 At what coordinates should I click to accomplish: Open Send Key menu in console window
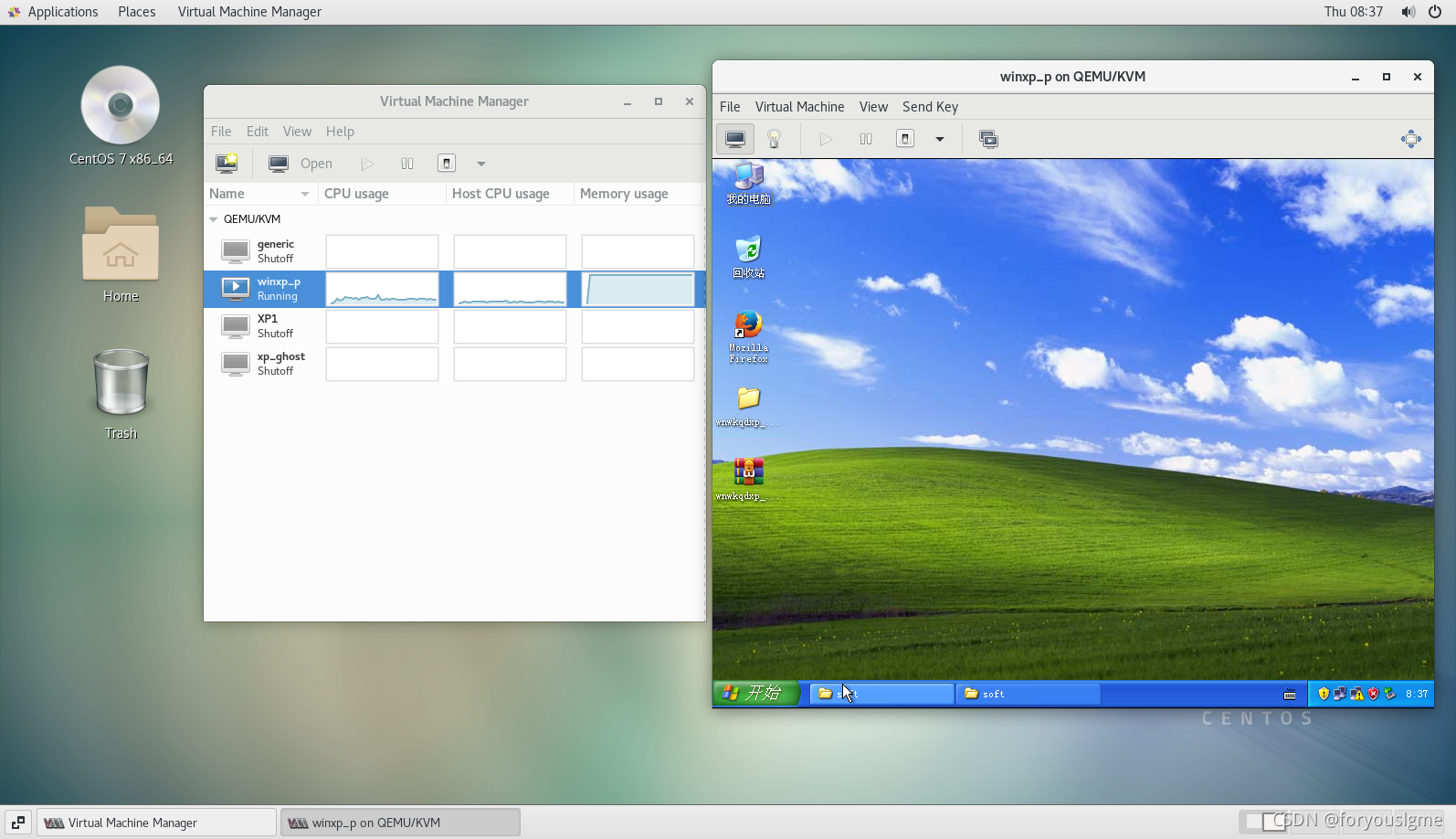(930, 107)
